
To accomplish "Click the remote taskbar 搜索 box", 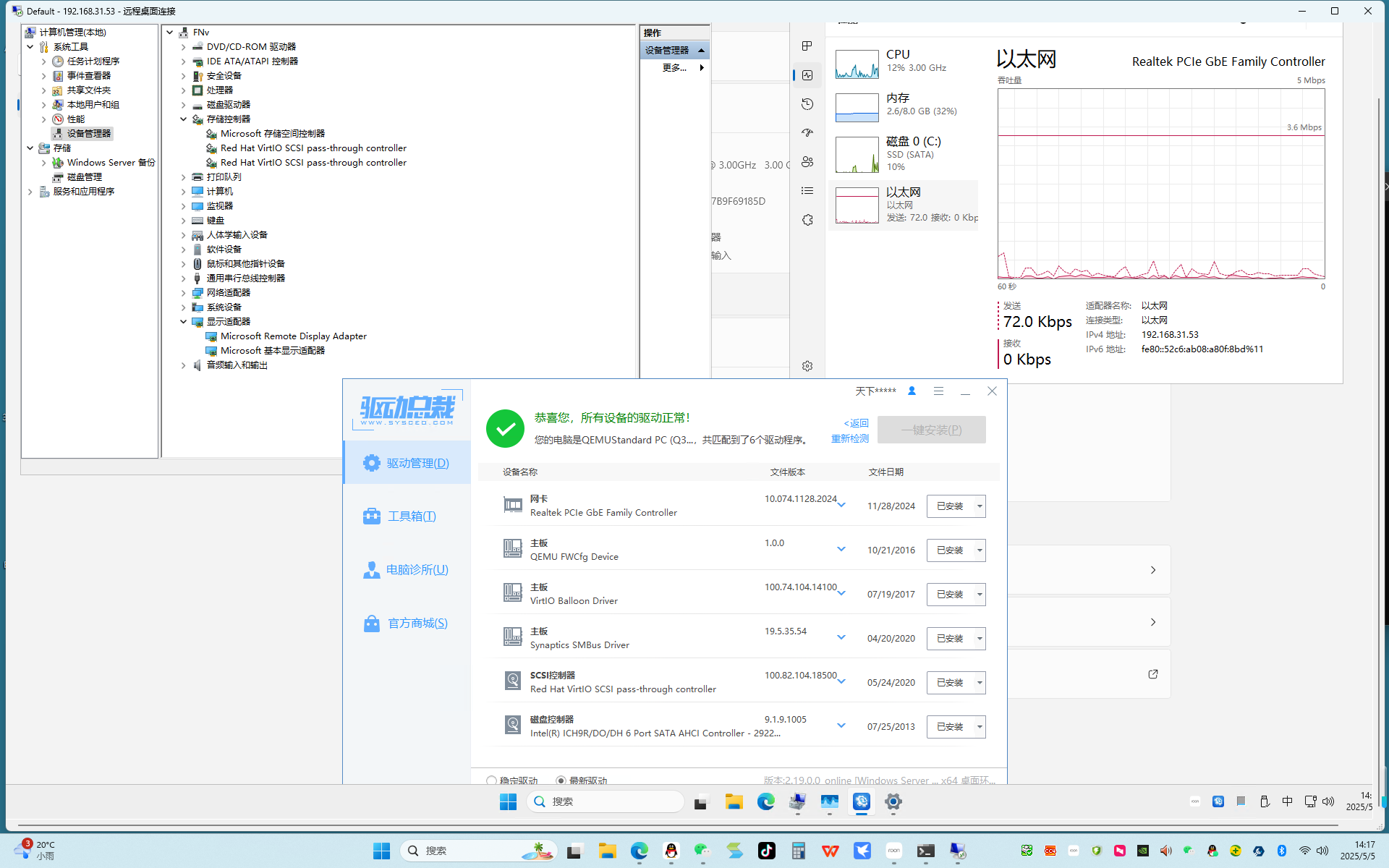I will pyautogui.click(x=606, y=801).
